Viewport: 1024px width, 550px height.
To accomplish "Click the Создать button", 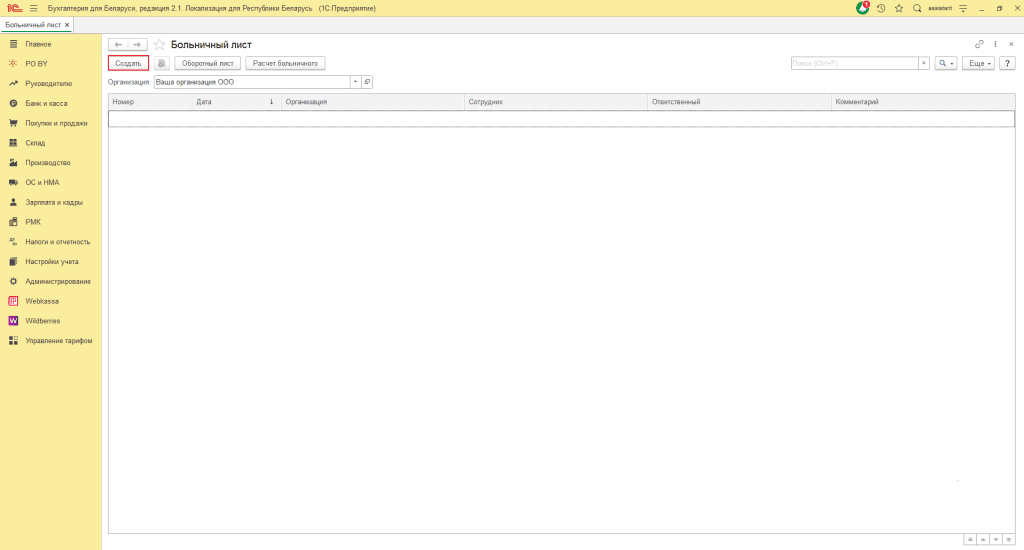I will tap(128, 63).
